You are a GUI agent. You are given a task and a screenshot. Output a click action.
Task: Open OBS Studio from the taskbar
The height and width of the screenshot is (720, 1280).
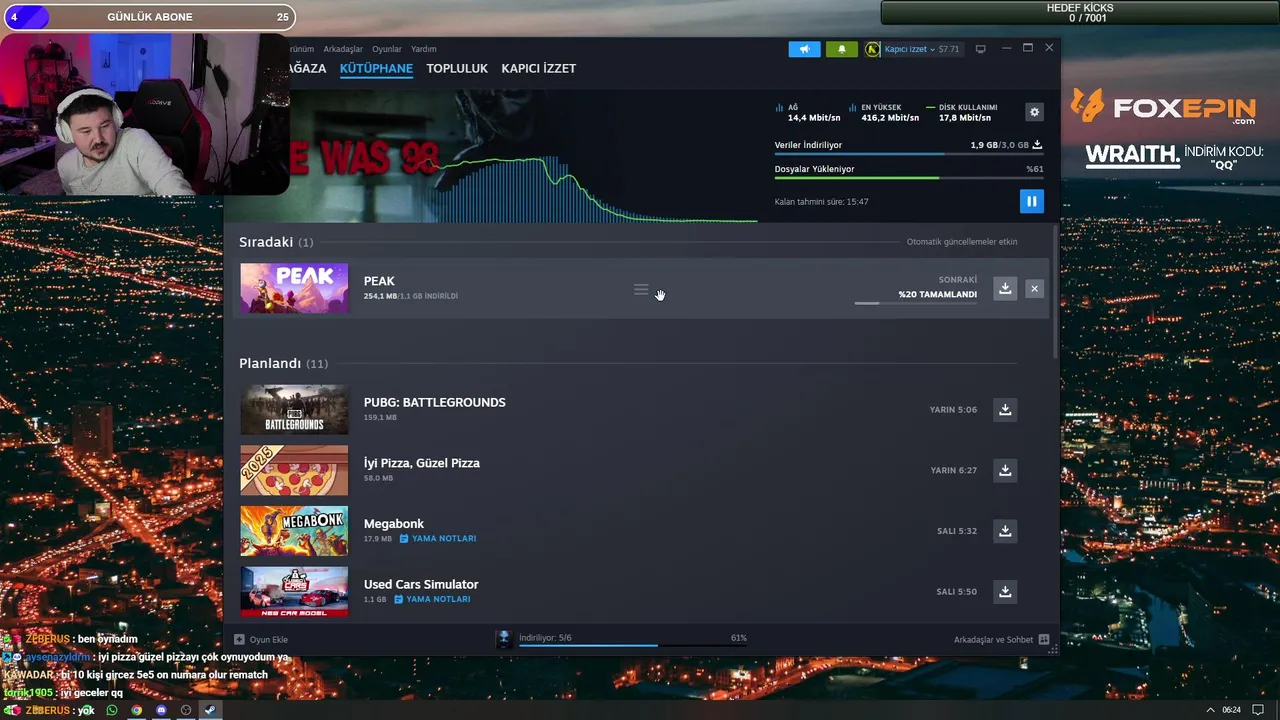[x=185, y=710]
